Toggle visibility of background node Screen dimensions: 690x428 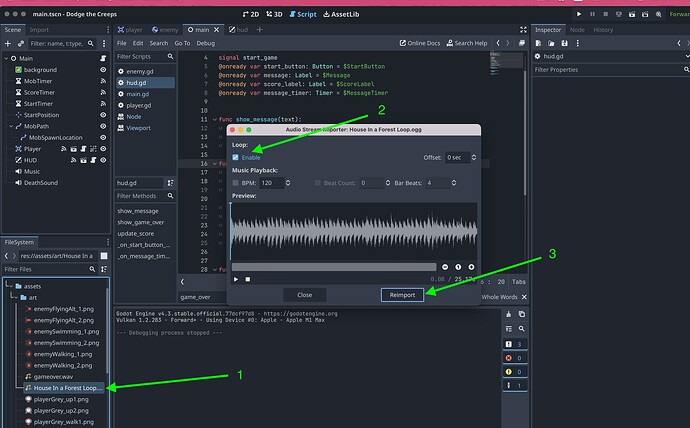[103, 70]
